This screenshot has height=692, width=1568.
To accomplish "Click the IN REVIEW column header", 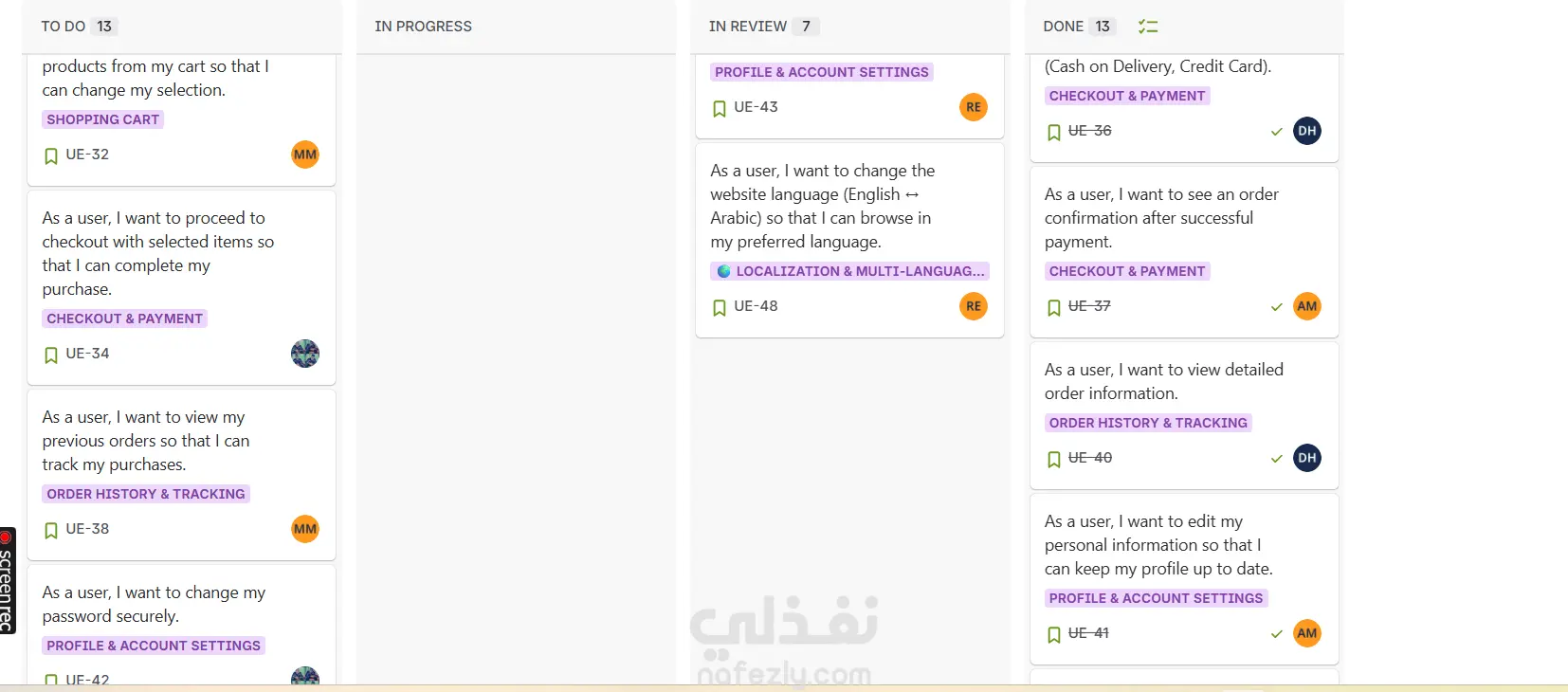I will point(748,27).
